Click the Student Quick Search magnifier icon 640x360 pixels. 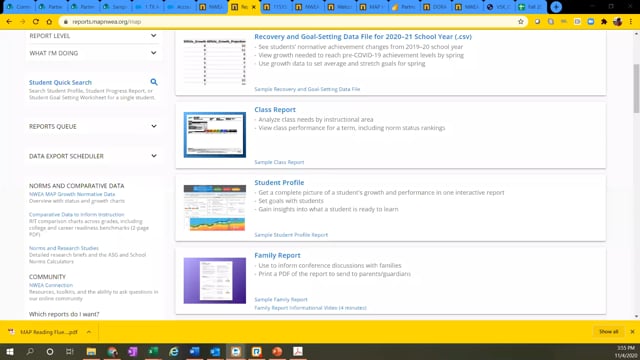click(154, 82)
